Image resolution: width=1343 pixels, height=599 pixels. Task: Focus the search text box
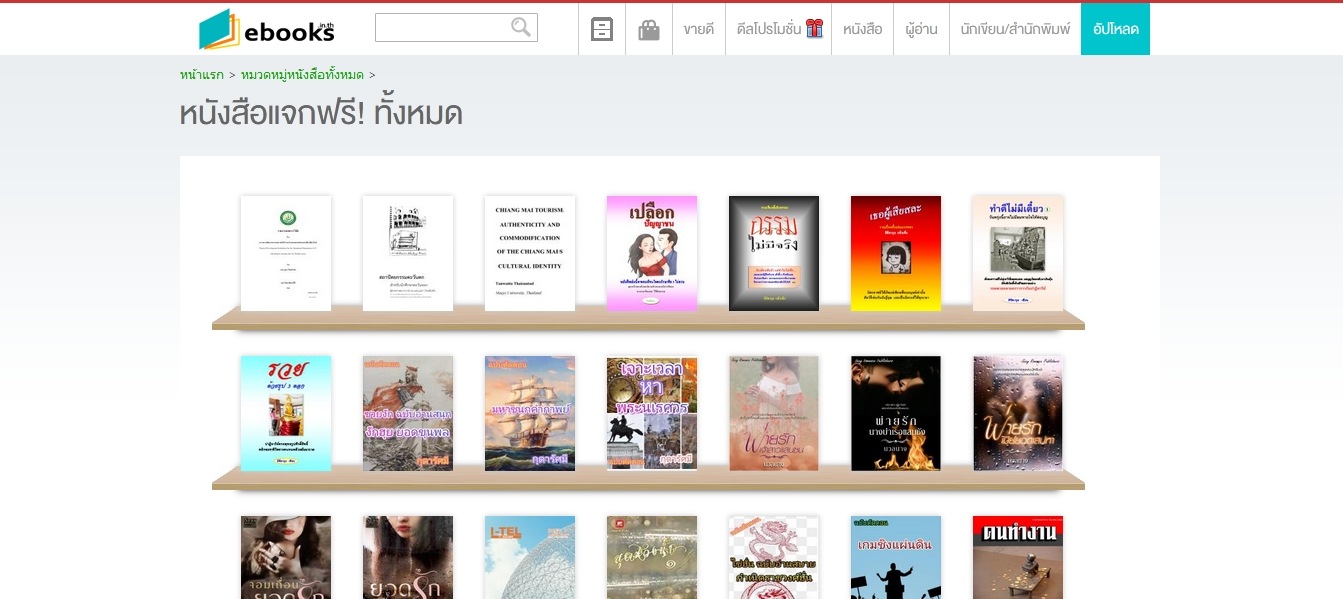[x=456, y=27]
